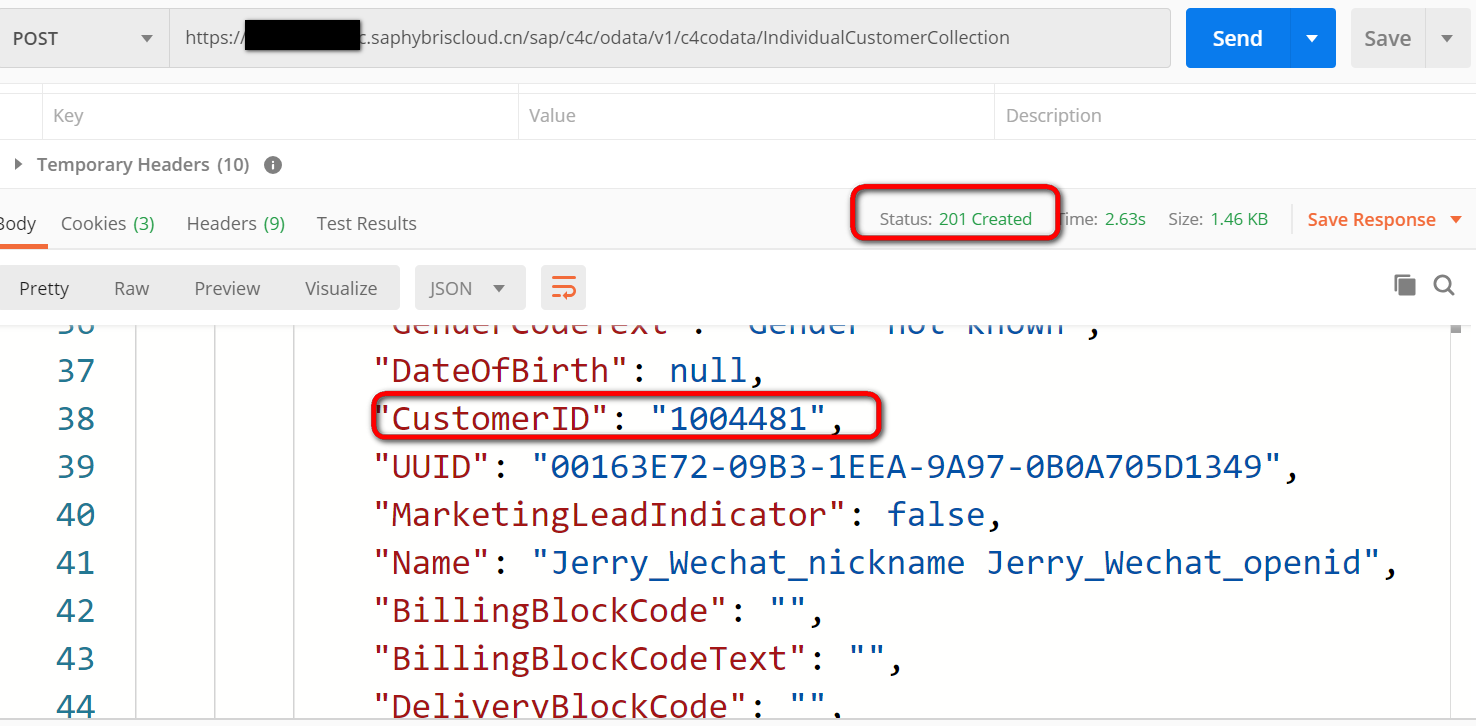Viewport: 1476px width, 726px height.
Task: Open the Send button dropdown arrow
Action: [1312, 38]
